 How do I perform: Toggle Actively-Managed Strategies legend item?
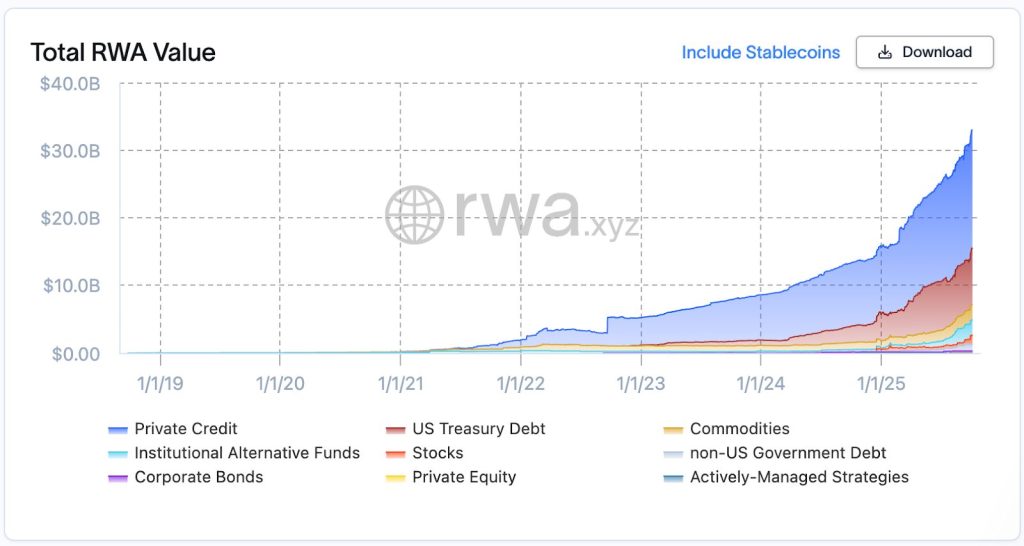point(786,477)
